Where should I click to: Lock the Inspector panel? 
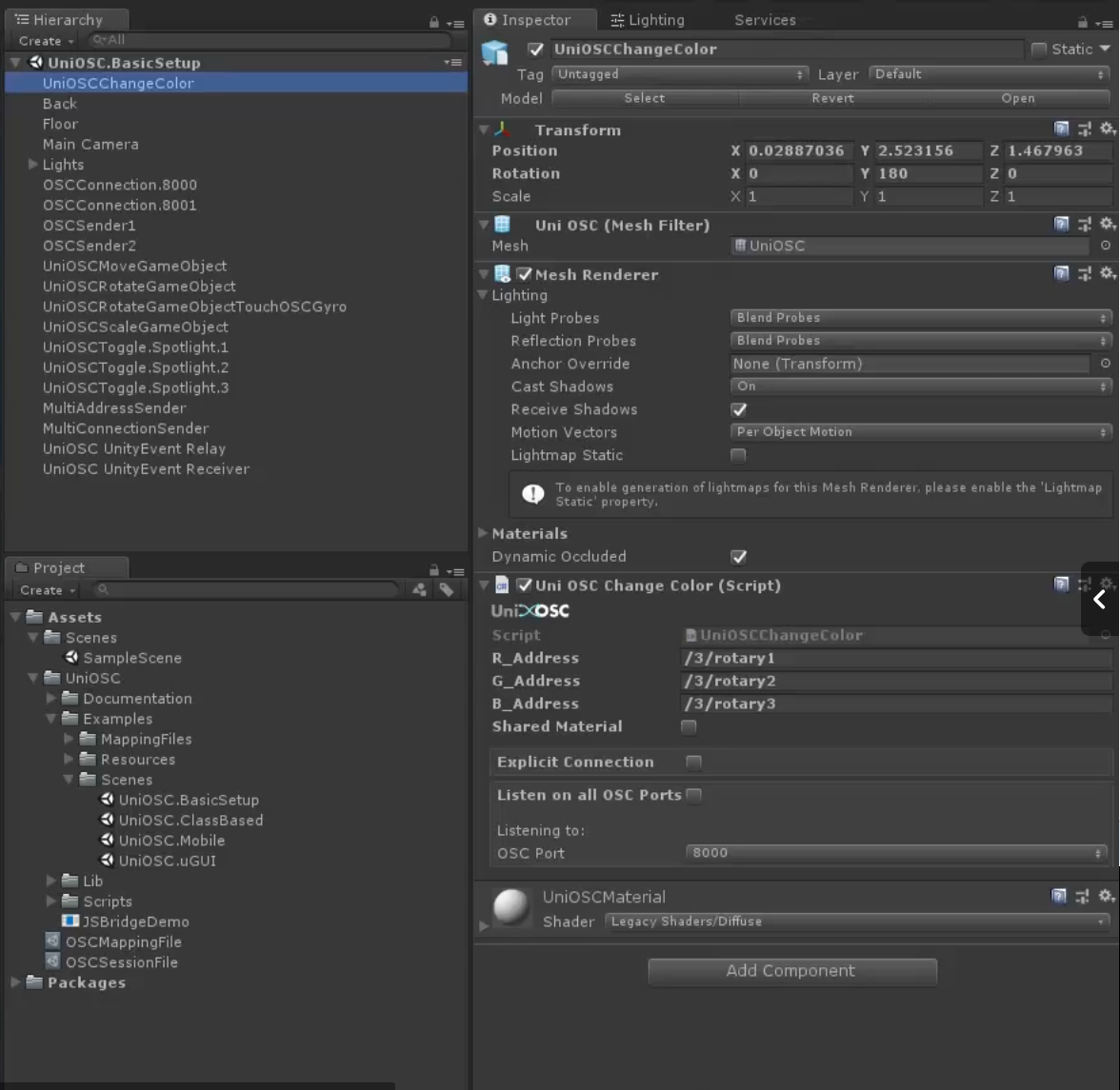tap(1083, 22)
